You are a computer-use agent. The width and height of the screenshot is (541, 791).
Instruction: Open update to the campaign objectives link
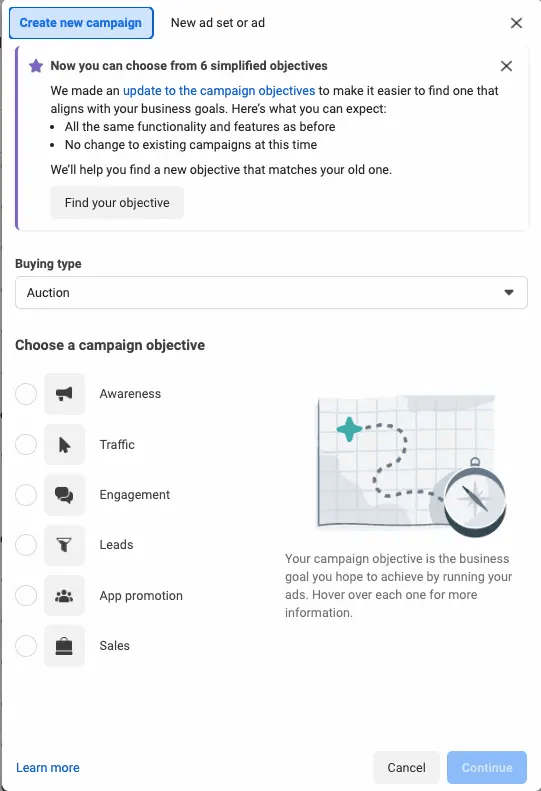click(x=219, y=91)
